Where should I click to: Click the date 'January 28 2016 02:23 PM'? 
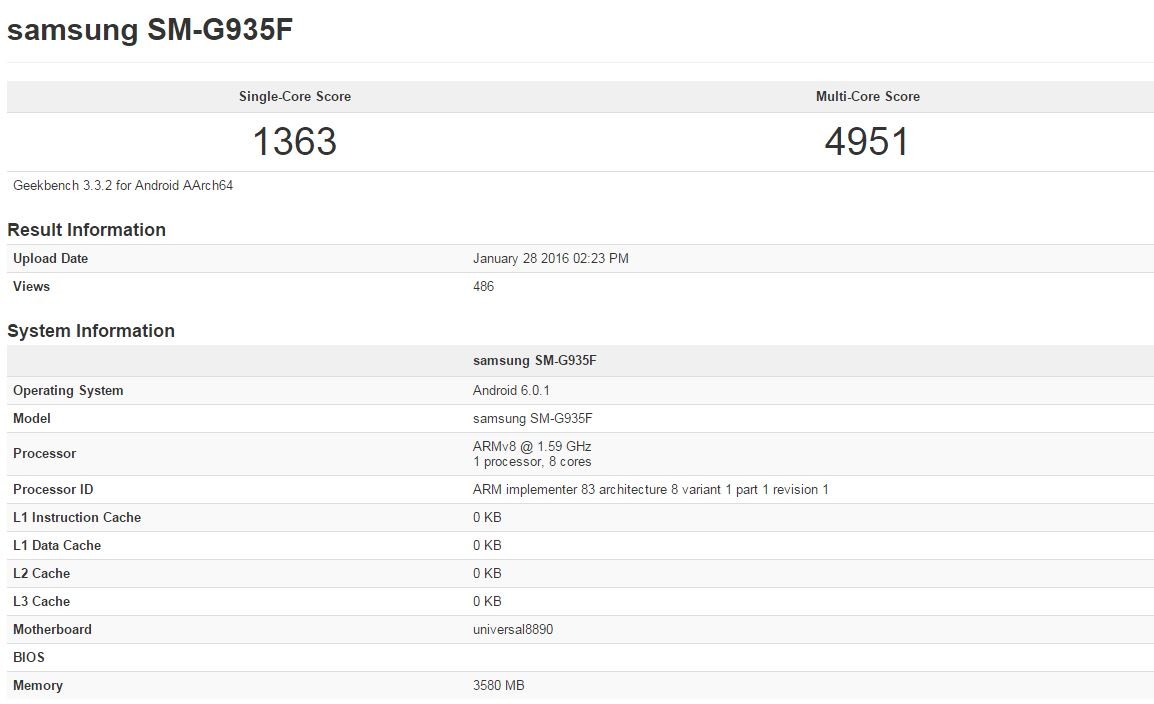click(551, 258)
